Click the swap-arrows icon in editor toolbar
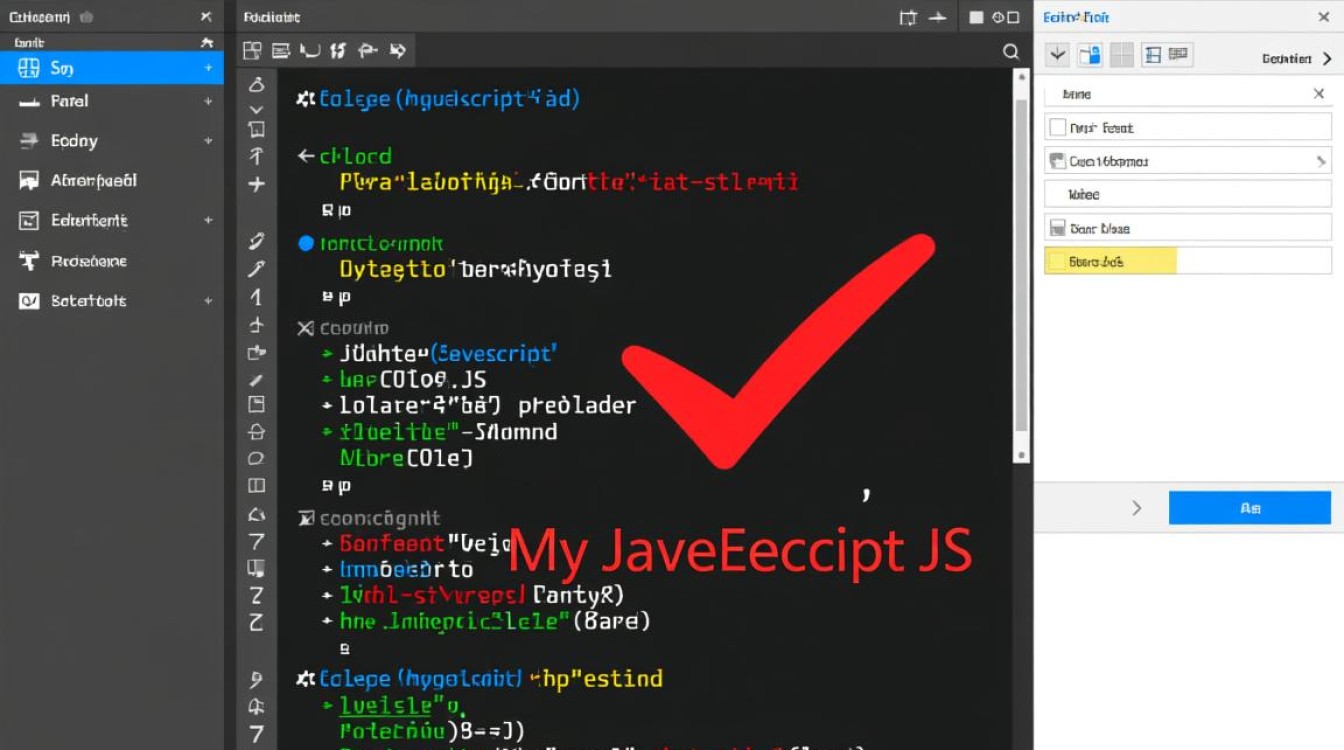The width and height of the screenshot is (1344, 750). coord(338,51)
